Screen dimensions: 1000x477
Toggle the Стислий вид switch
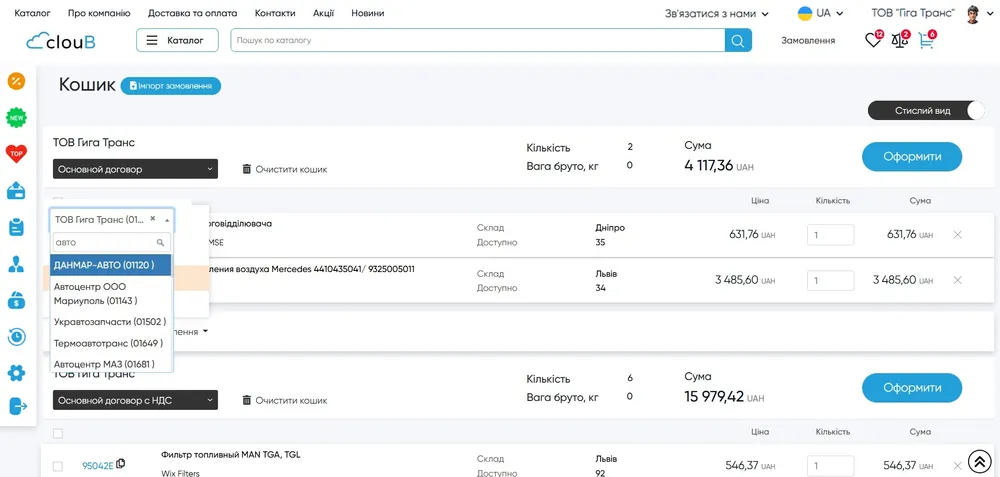pyautogui.click(x=926, y=110)
